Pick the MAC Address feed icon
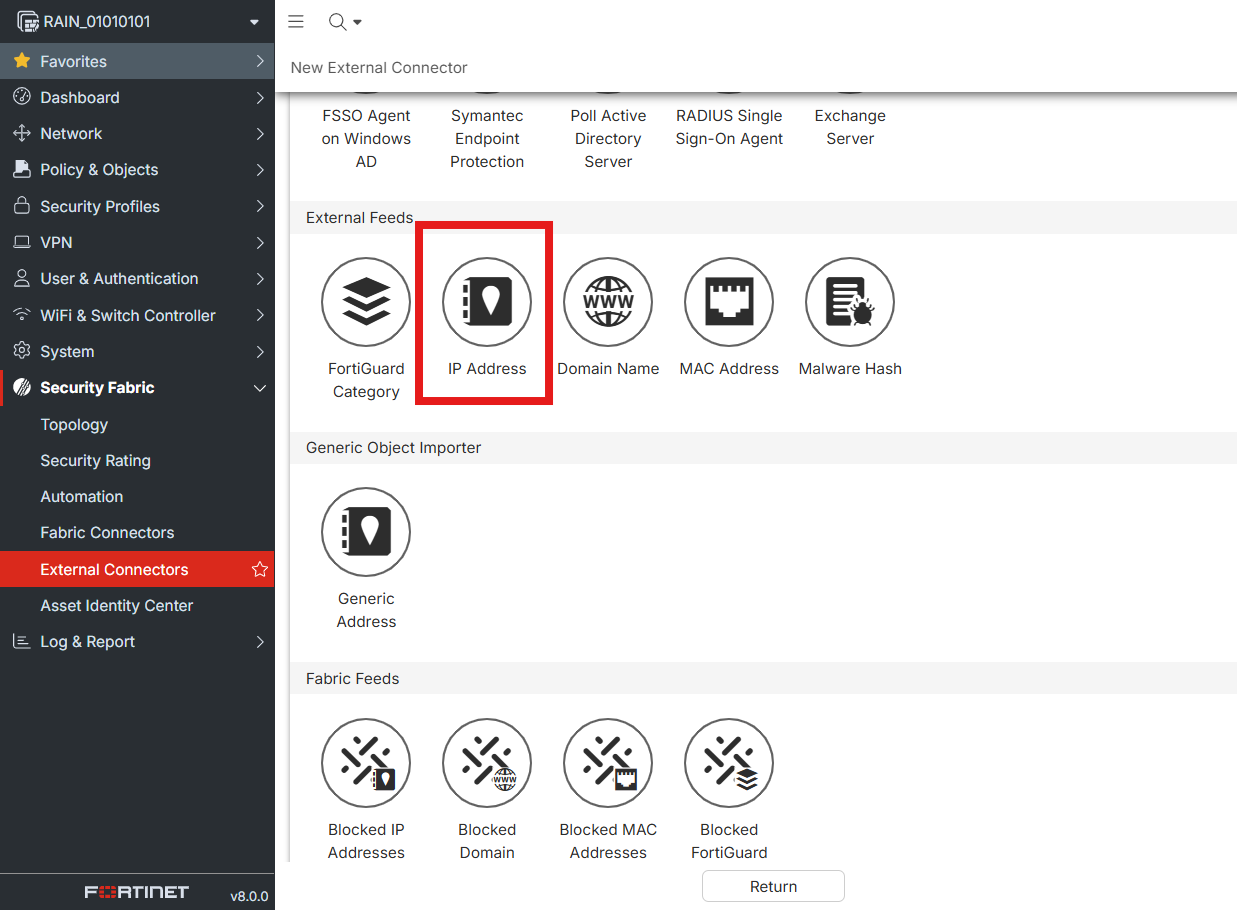The height and width of the screenshot is (910, 1237). pyautogui.click(x=729, y=302)
